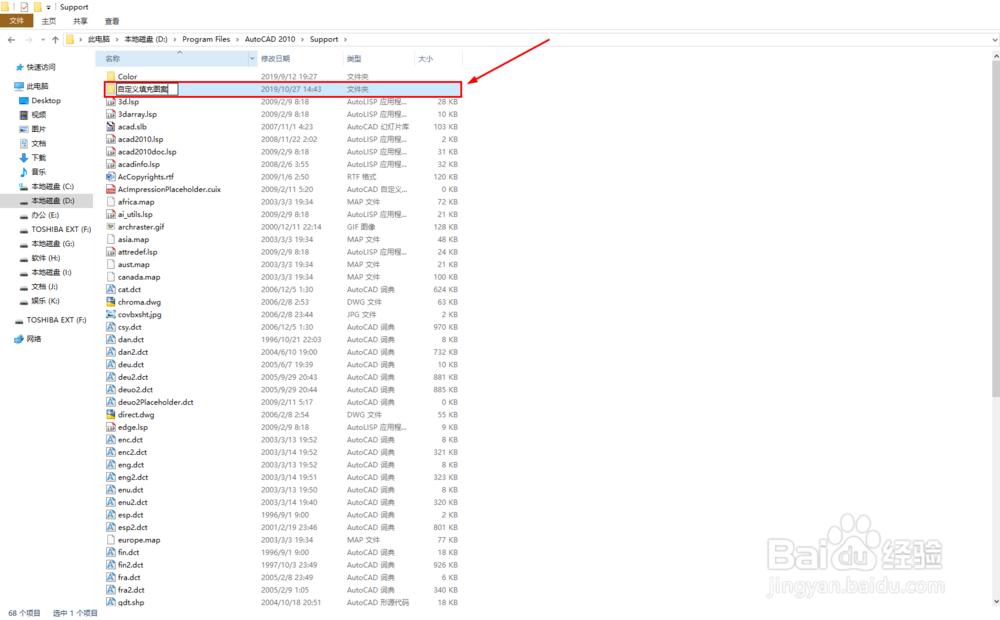1000x620 pixels.
Task: Select 办公 (E:) drive
Action: coord(45,215)
